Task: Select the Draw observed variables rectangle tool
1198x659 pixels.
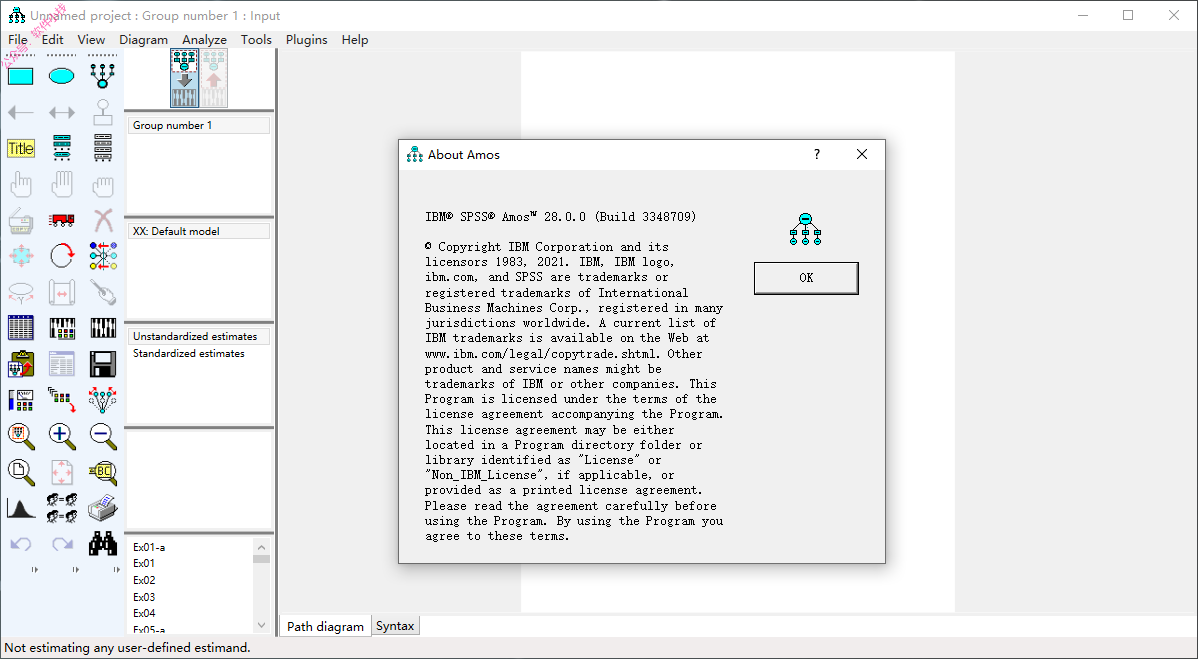Action: 21,76
